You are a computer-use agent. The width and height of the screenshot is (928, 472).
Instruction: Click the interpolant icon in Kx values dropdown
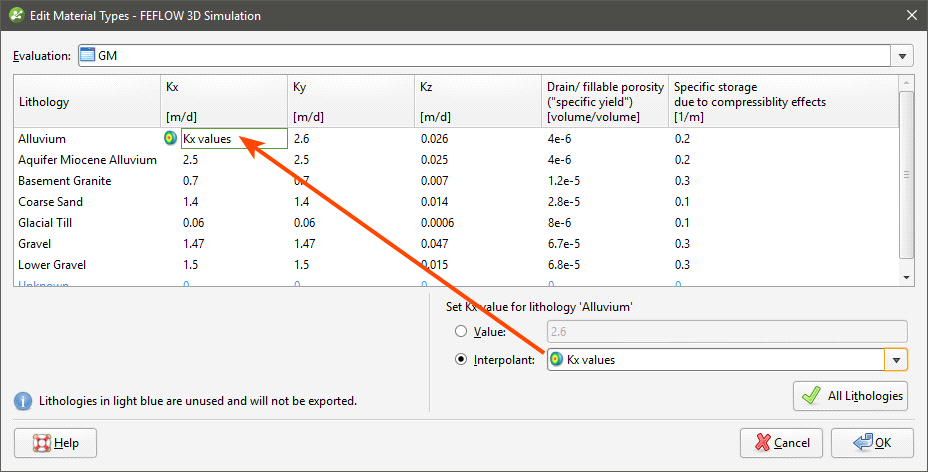point(556,360)
